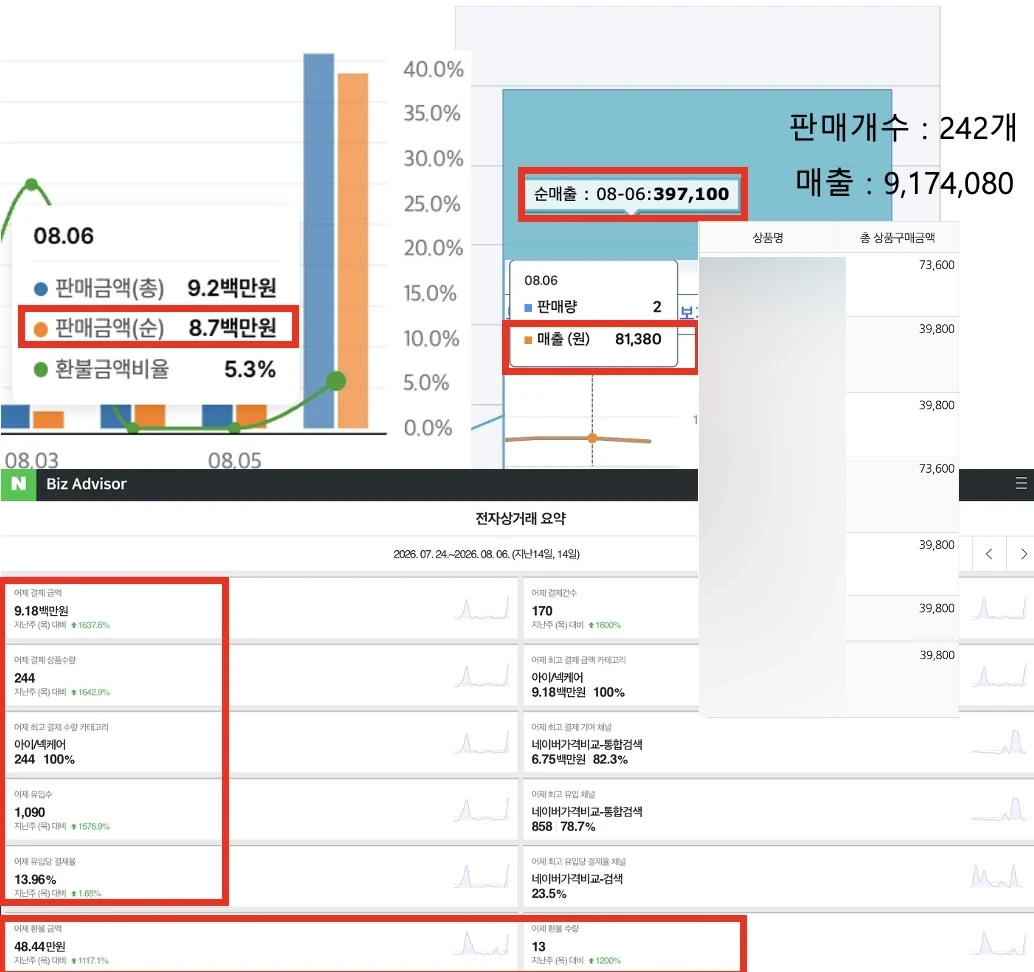Screen dimensions: 1034x972
Task: Click the blue 판매금액(총) legend dot
Action: 41,289
